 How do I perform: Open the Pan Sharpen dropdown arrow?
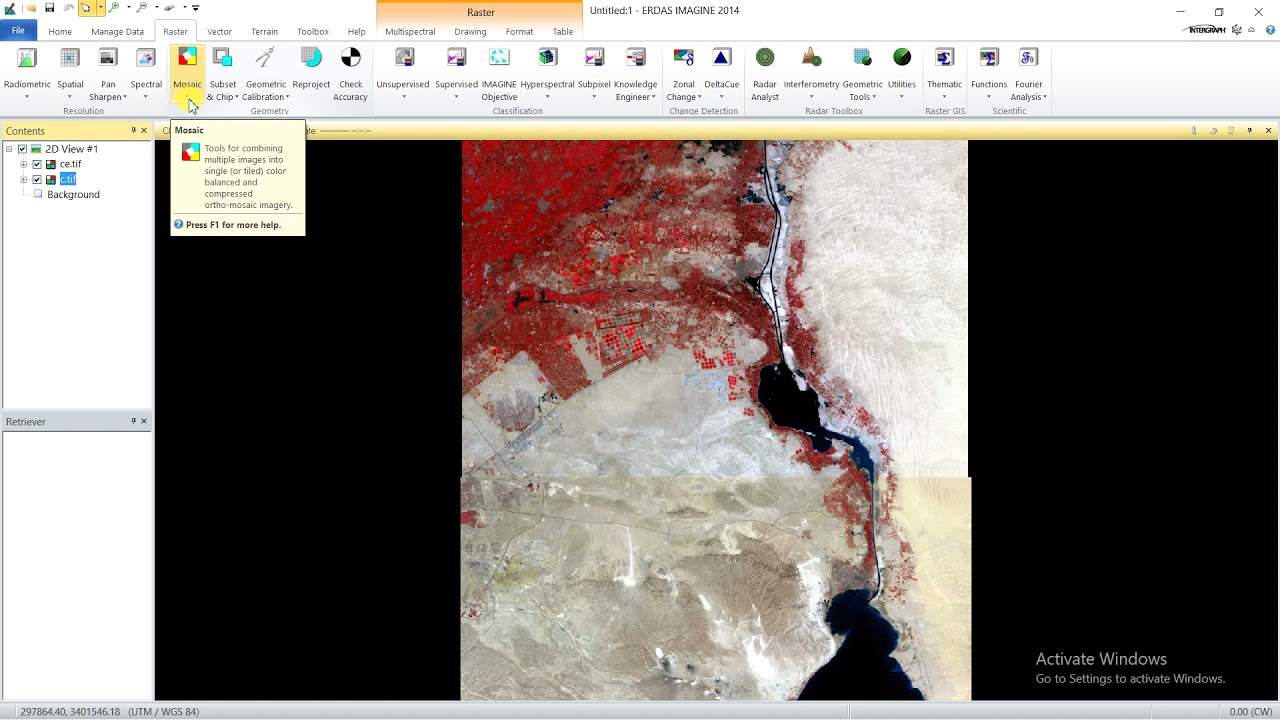point(125,97)
